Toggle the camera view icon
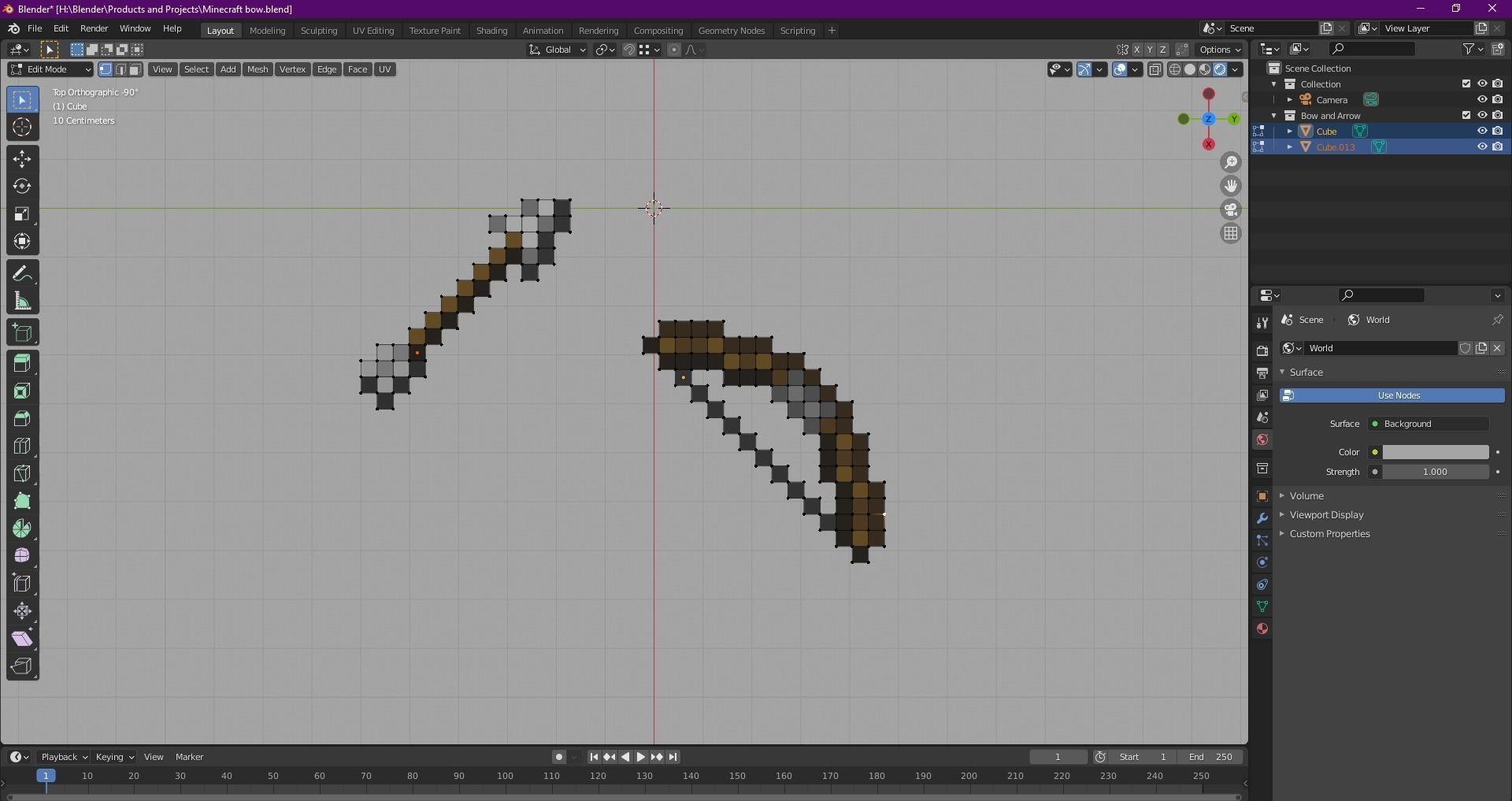The height and width of the screenshot is (801, 1512). point(1231,210)
